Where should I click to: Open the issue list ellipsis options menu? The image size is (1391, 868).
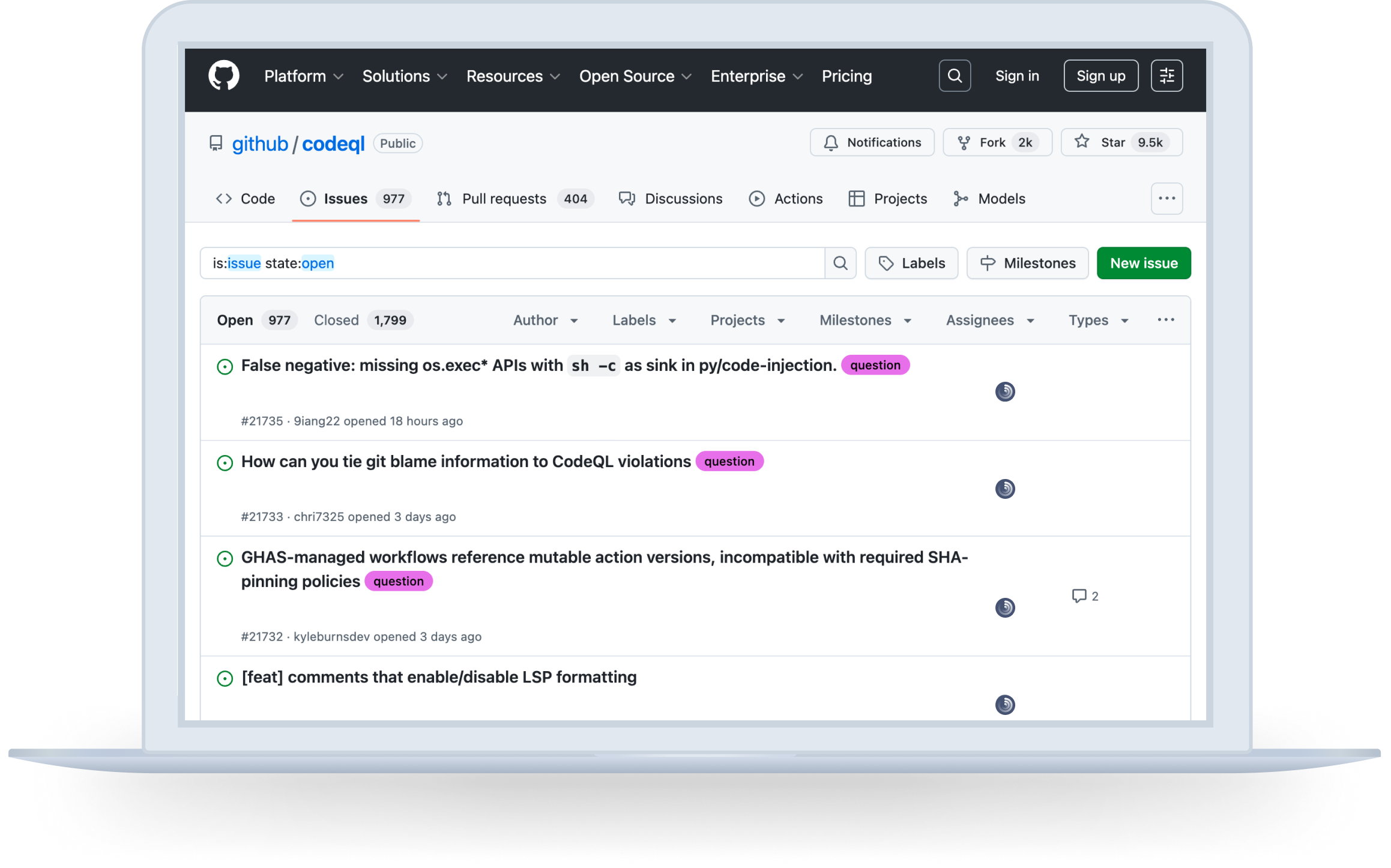tap(1165, 320)
